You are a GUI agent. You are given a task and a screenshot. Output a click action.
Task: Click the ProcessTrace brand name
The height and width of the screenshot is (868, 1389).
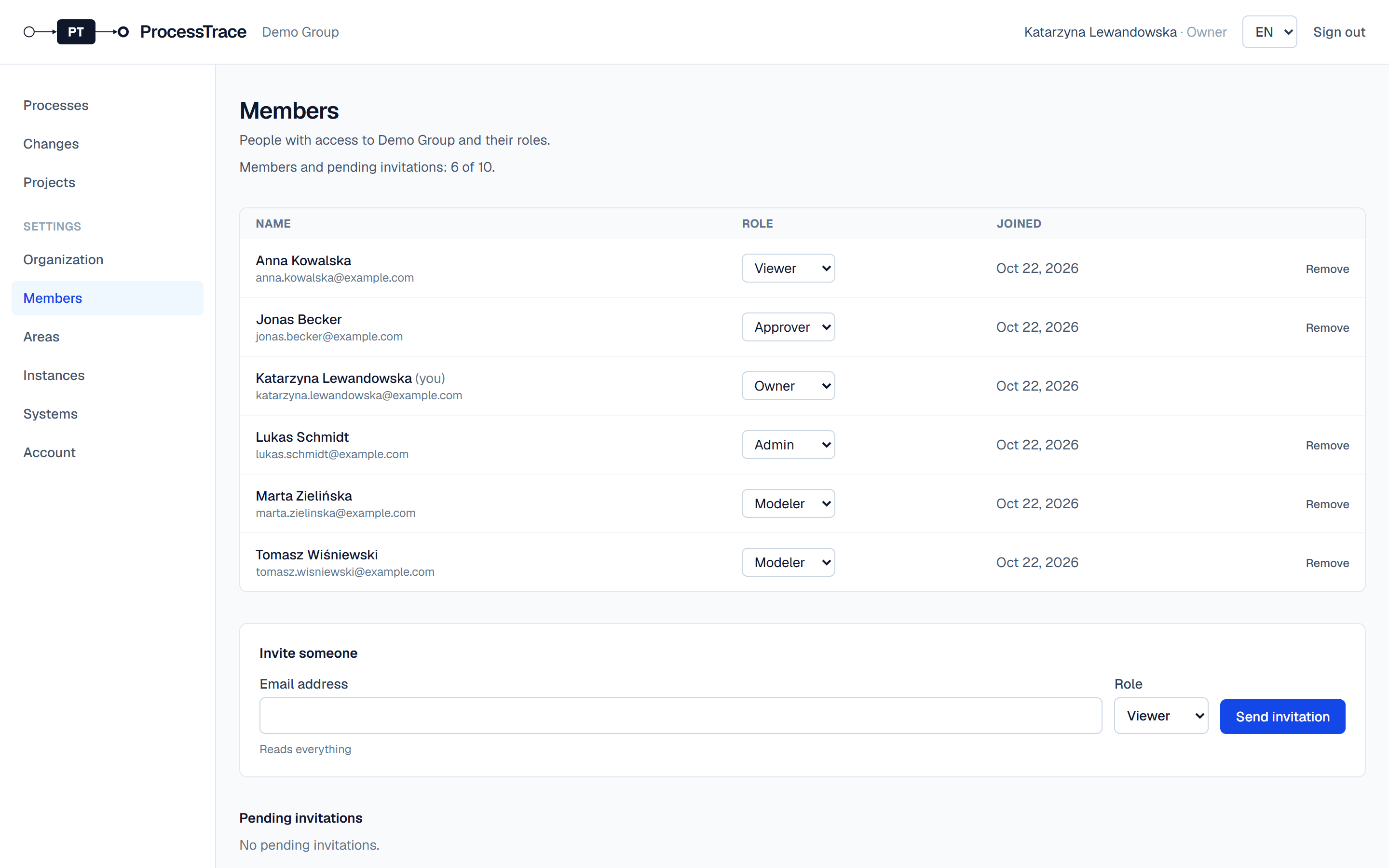[193, 31]
